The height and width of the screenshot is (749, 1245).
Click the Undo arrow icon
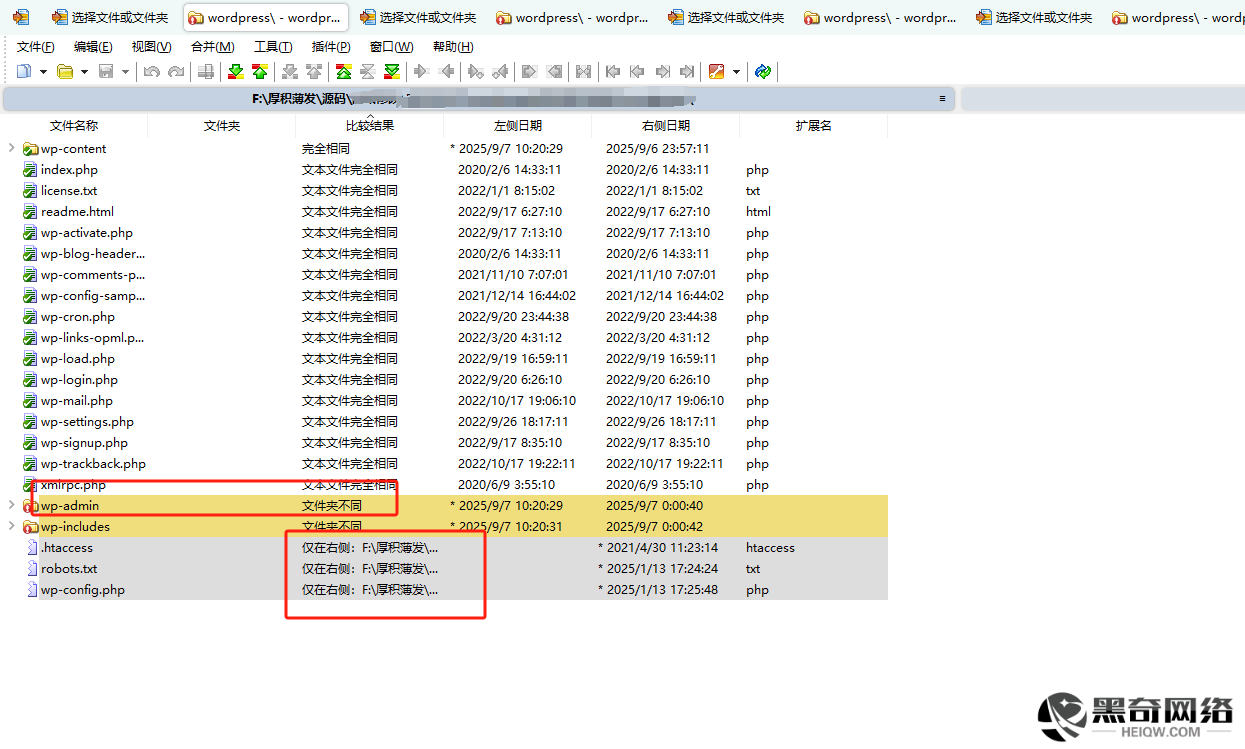pyautogui.click(x=152, y=71)
